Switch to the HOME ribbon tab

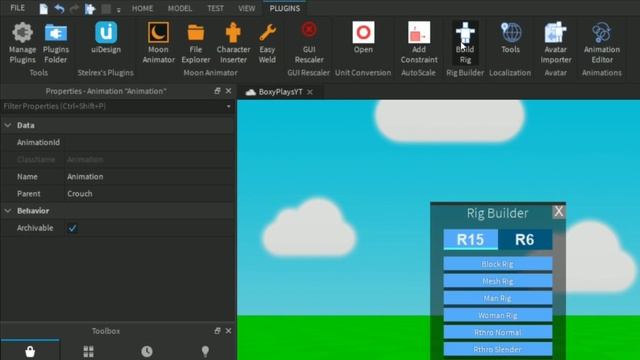[142, 8]
